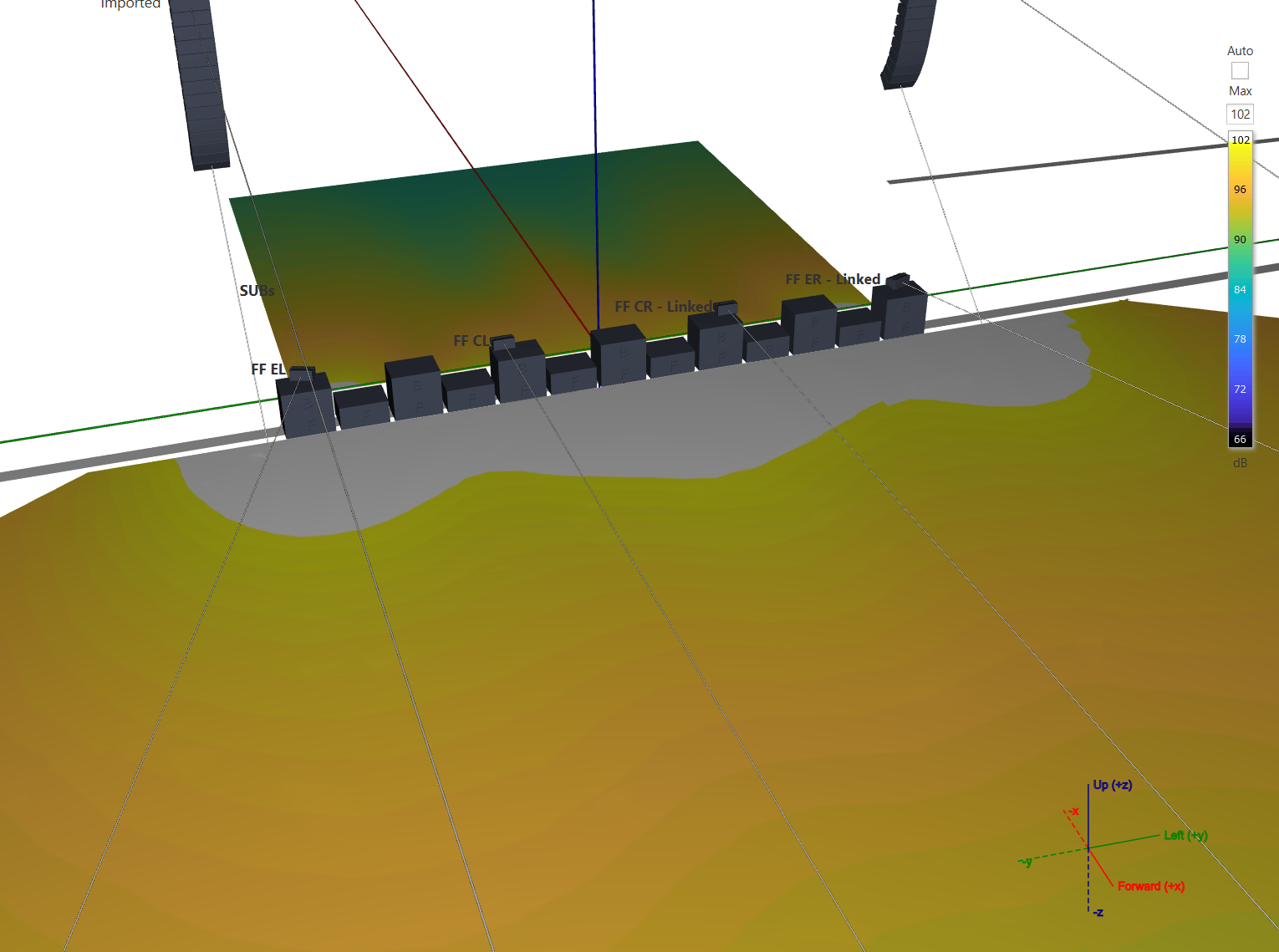Click the FF ER - Linked label
Viewport: 1279px width, 952px height.
pyautogui.click(x=832, y=279)
